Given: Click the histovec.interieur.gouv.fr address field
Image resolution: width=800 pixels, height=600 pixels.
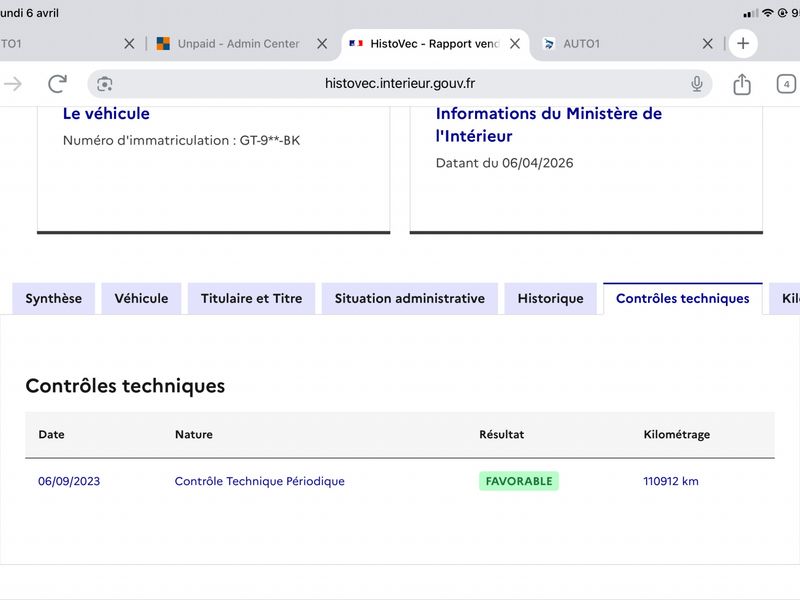Looking at the screenshot, I should (x=400, y=84).
